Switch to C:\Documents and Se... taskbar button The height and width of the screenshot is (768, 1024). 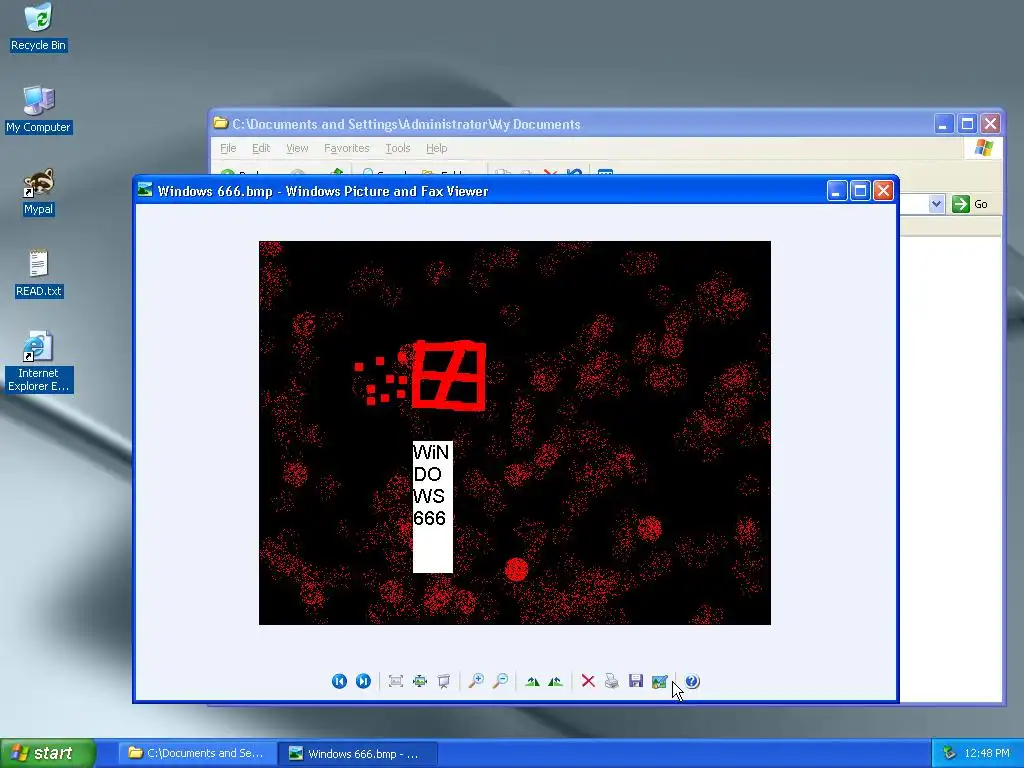pyautogui.click(x=196, y=753)
